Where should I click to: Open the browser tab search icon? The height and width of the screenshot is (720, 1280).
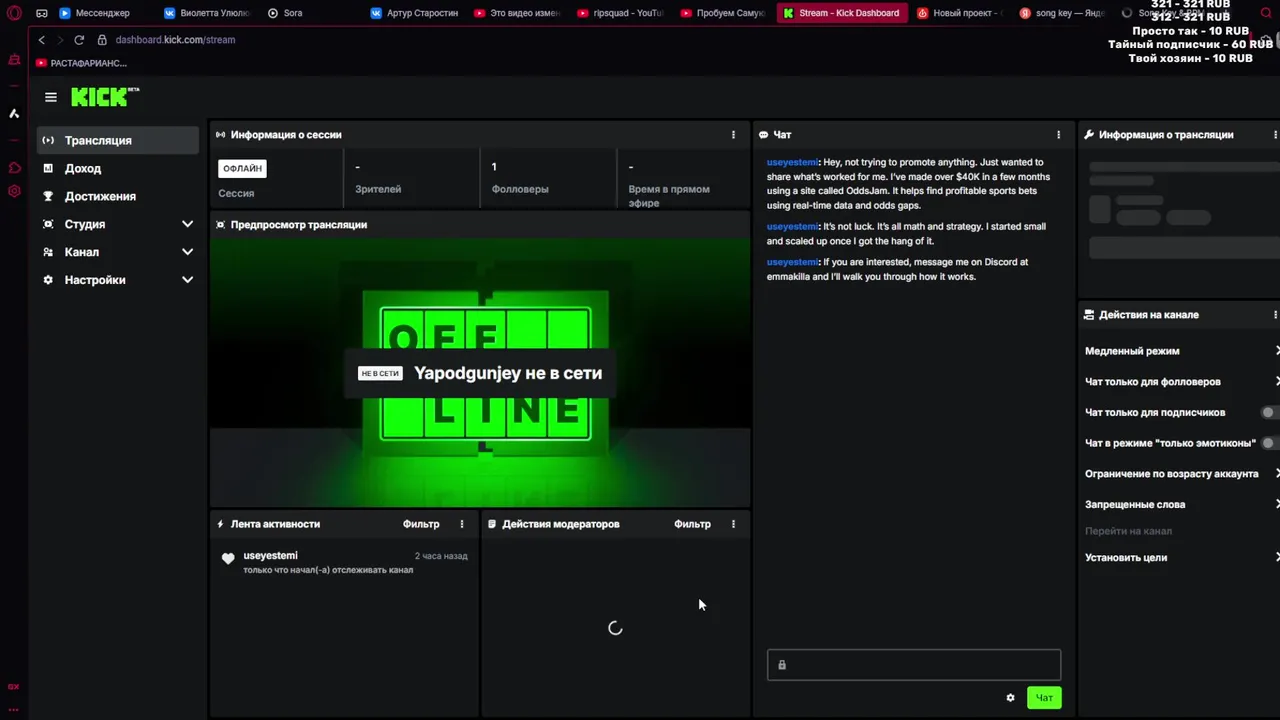coord(1265,13)
